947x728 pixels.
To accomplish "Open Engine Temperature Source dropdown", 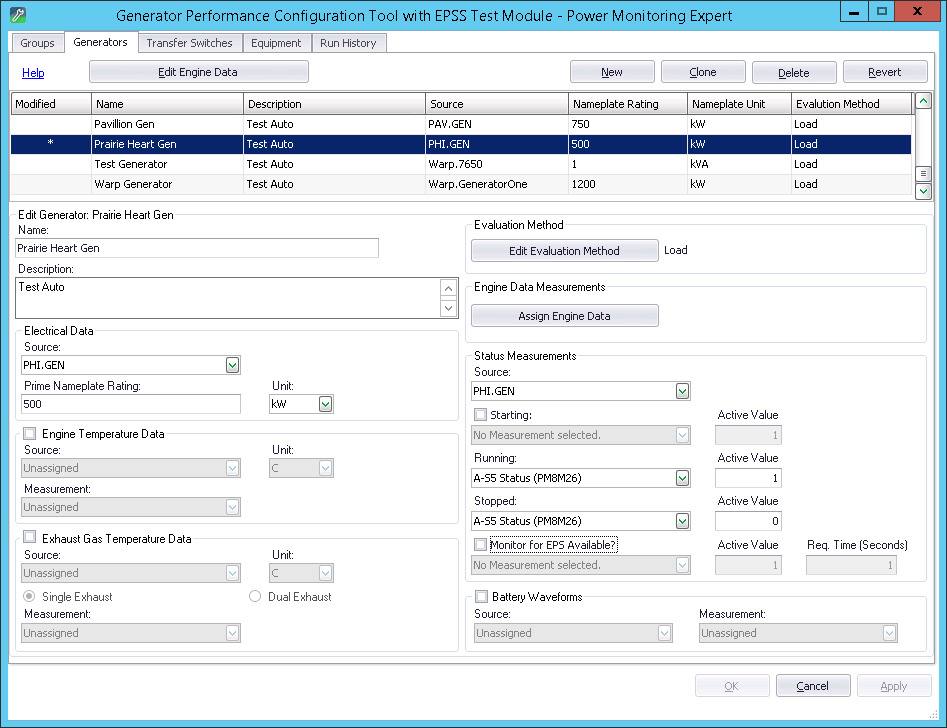I will [233, 468].
